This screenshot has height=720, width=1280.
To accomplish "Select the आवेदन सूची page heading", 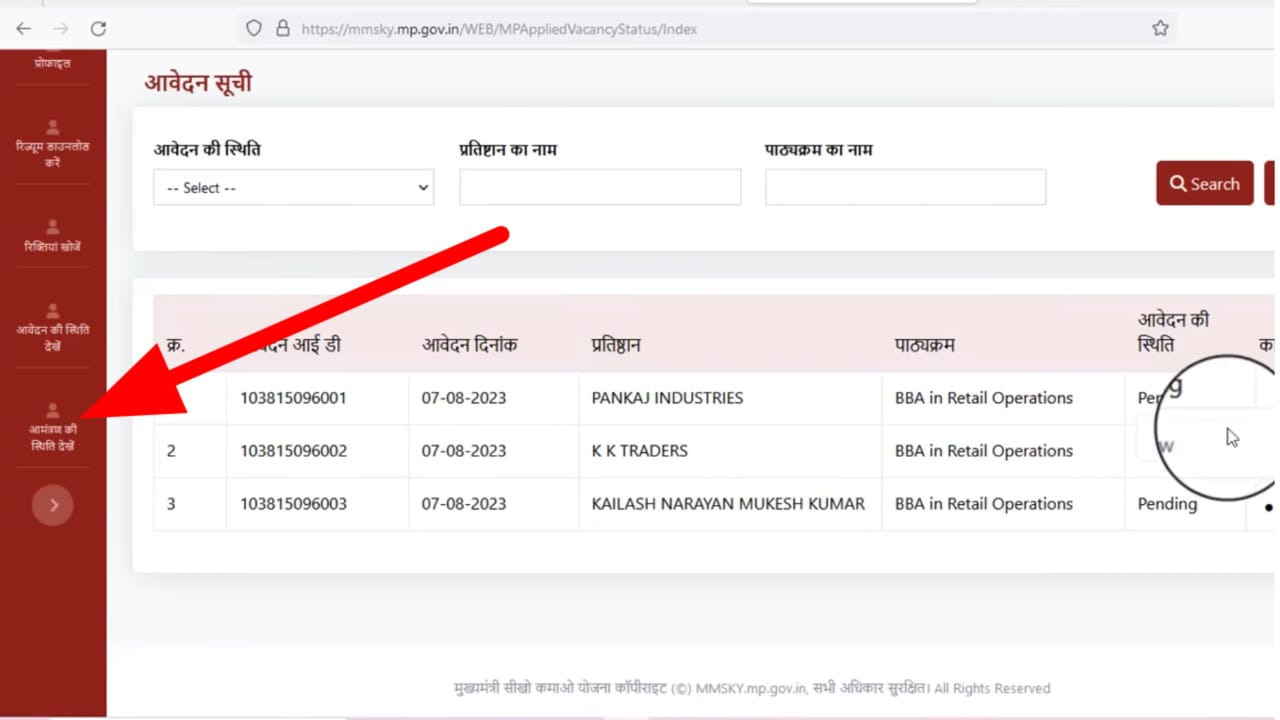I will click(197, 82).
